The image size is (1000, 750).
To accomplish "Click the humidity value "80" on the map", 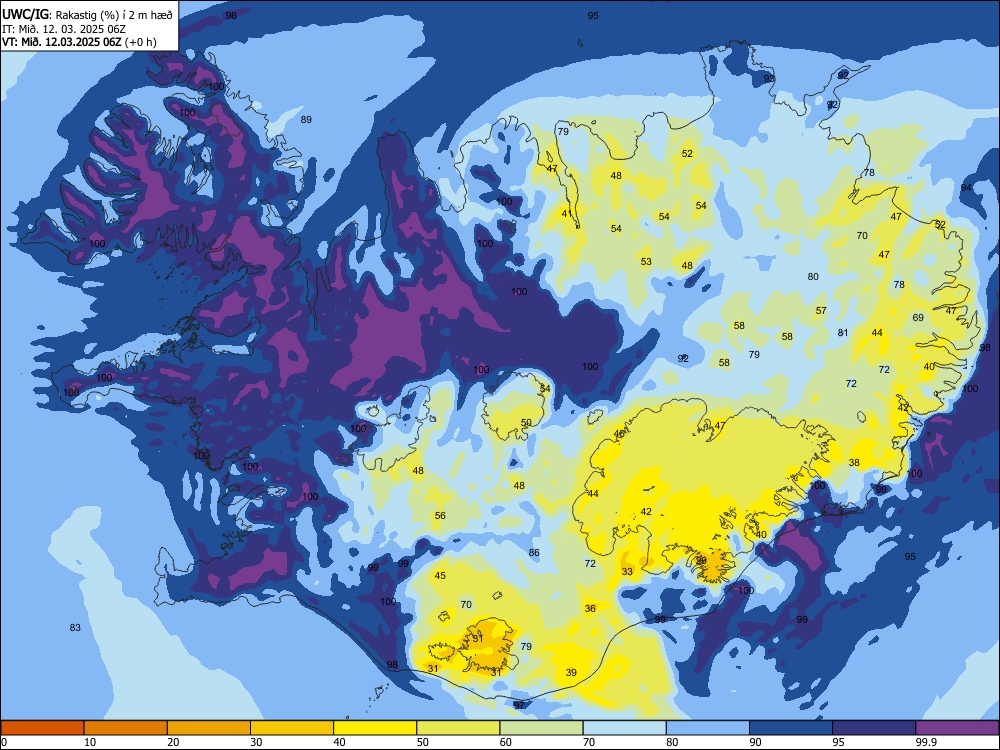I will coord(813,277).
